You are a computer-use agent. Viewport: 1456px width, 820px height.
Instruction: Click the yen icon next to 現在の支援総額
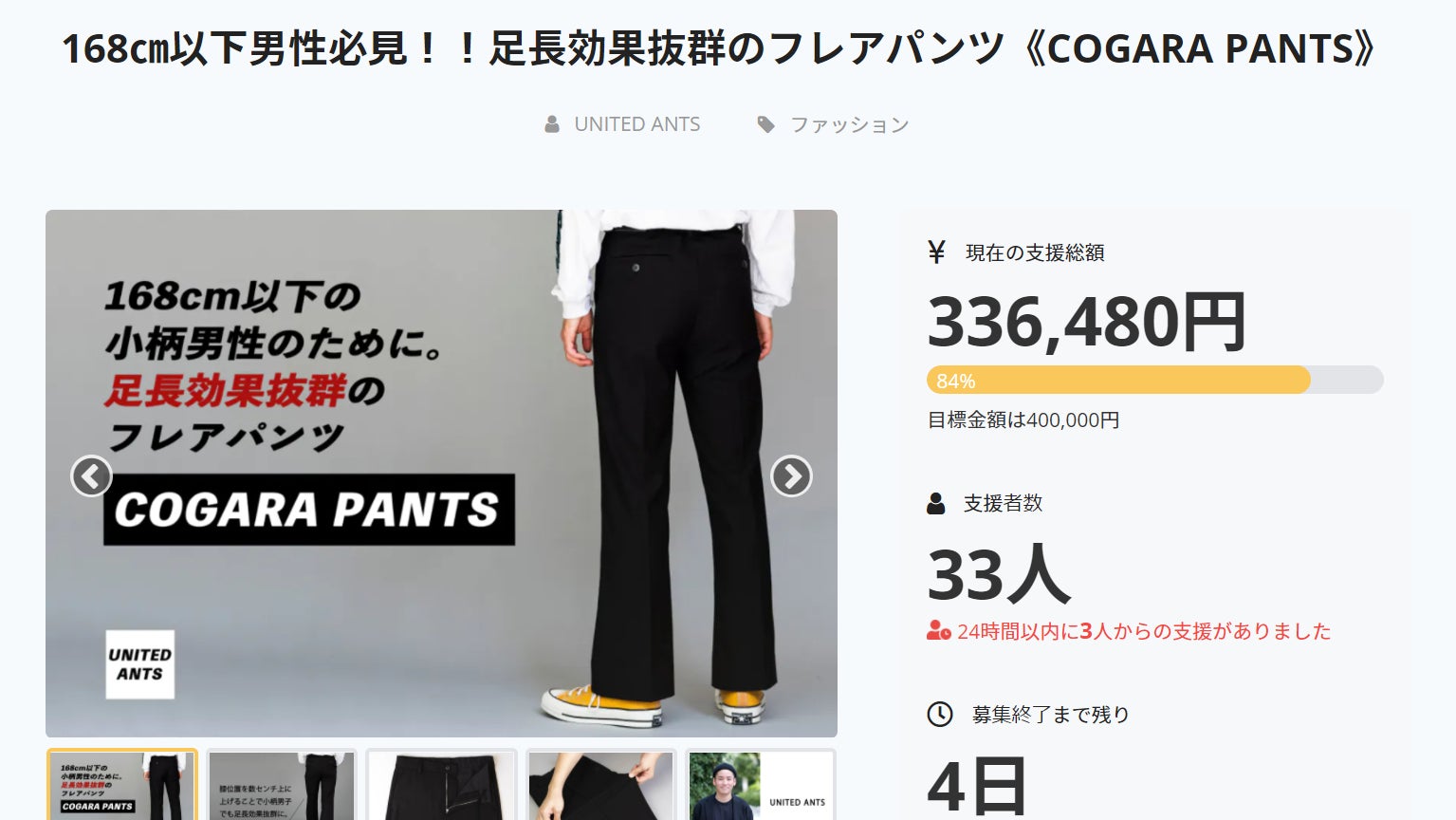(x=936, y=252)
